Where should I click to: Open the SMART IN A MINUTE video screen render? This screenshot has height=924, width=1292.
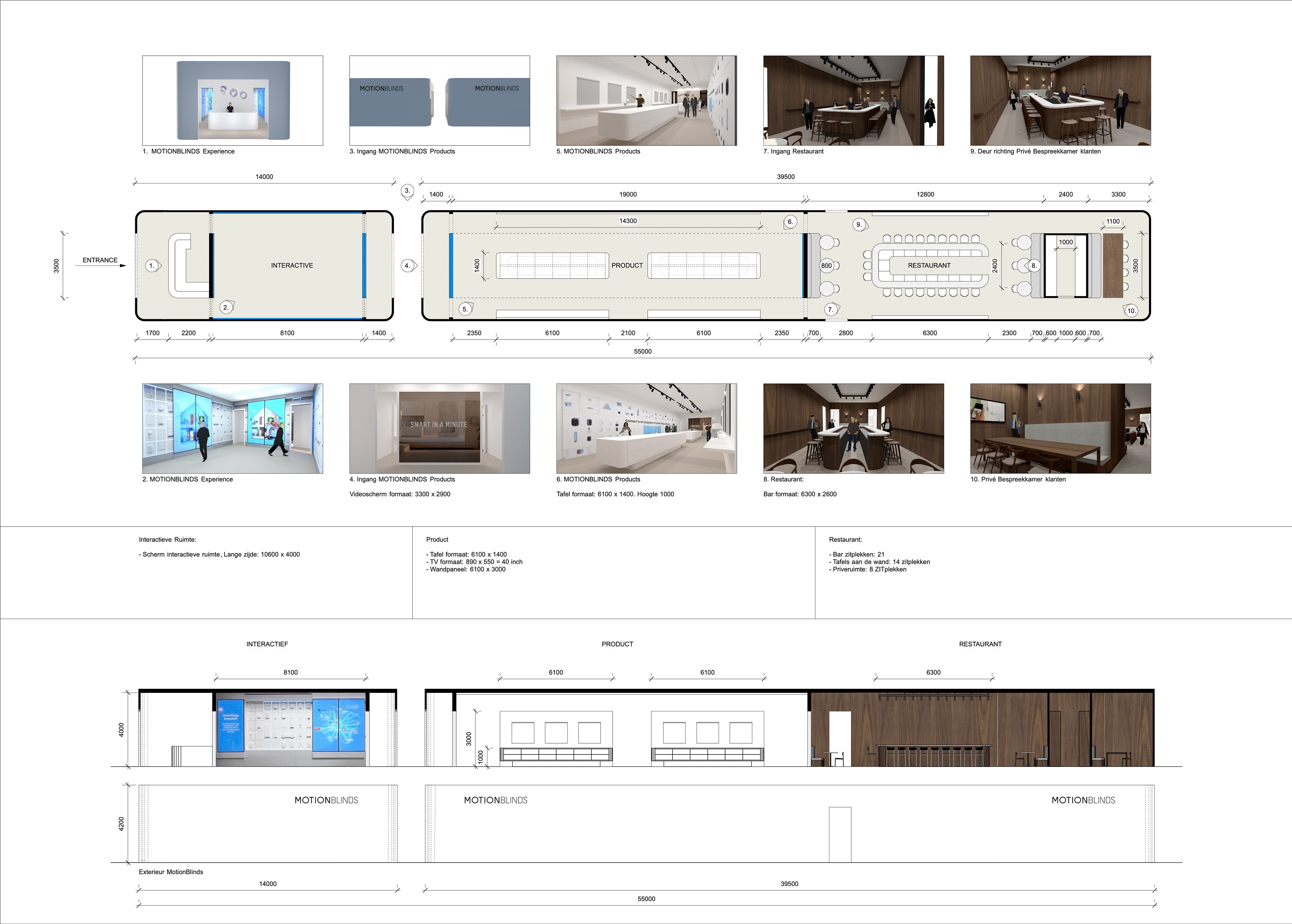(x=440, y=428)
